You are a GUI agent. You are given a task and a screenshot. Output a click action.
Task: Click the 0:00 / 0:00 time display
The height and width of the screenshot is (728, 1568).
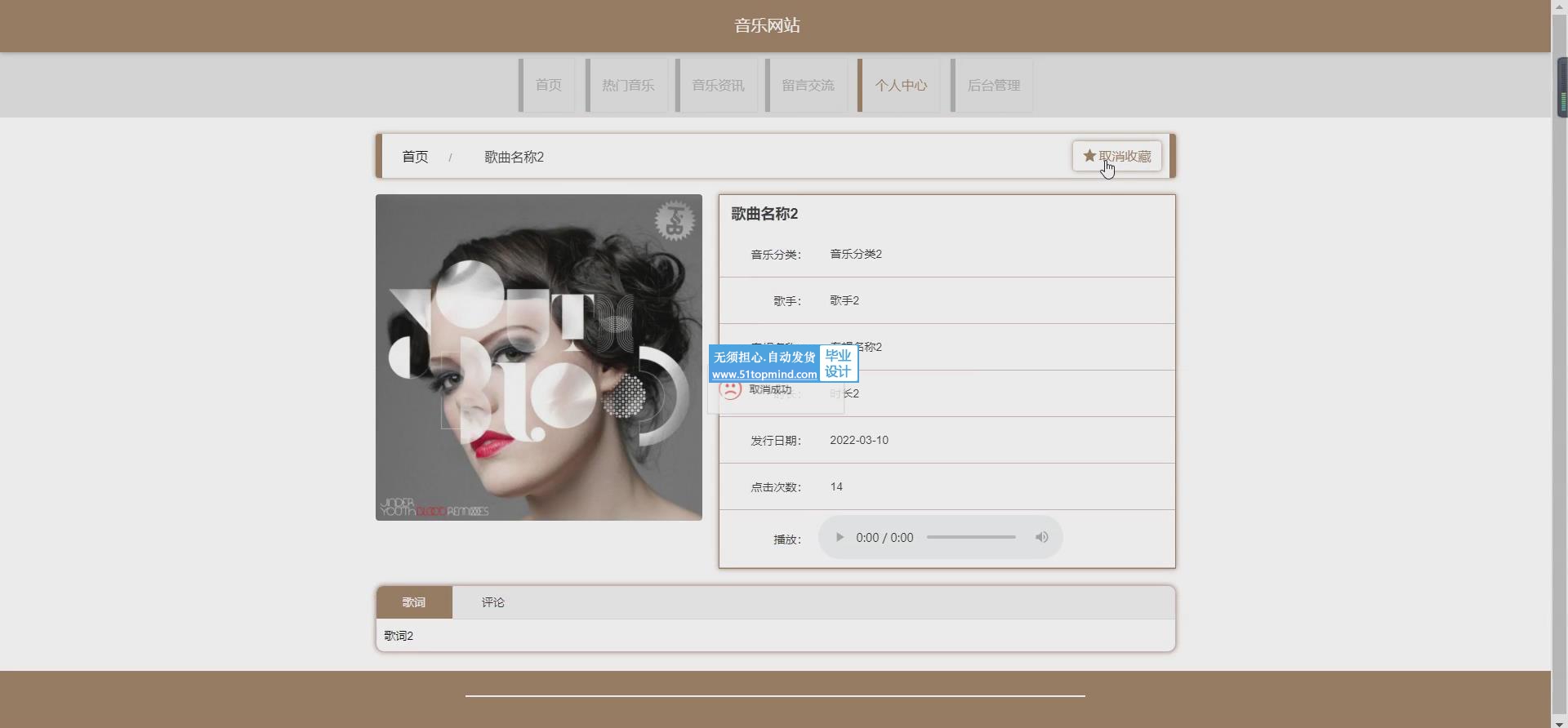point(884,538)
